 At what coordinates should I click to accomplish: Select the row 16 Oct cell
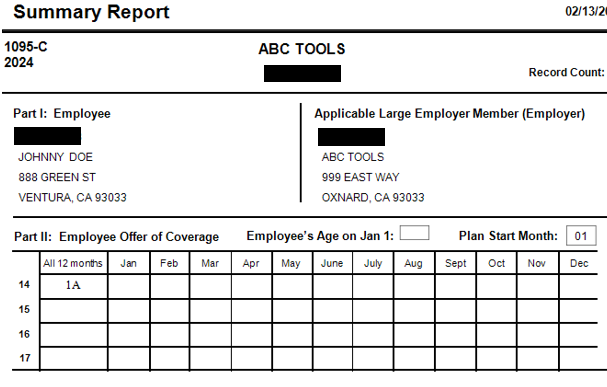point(497,335)
